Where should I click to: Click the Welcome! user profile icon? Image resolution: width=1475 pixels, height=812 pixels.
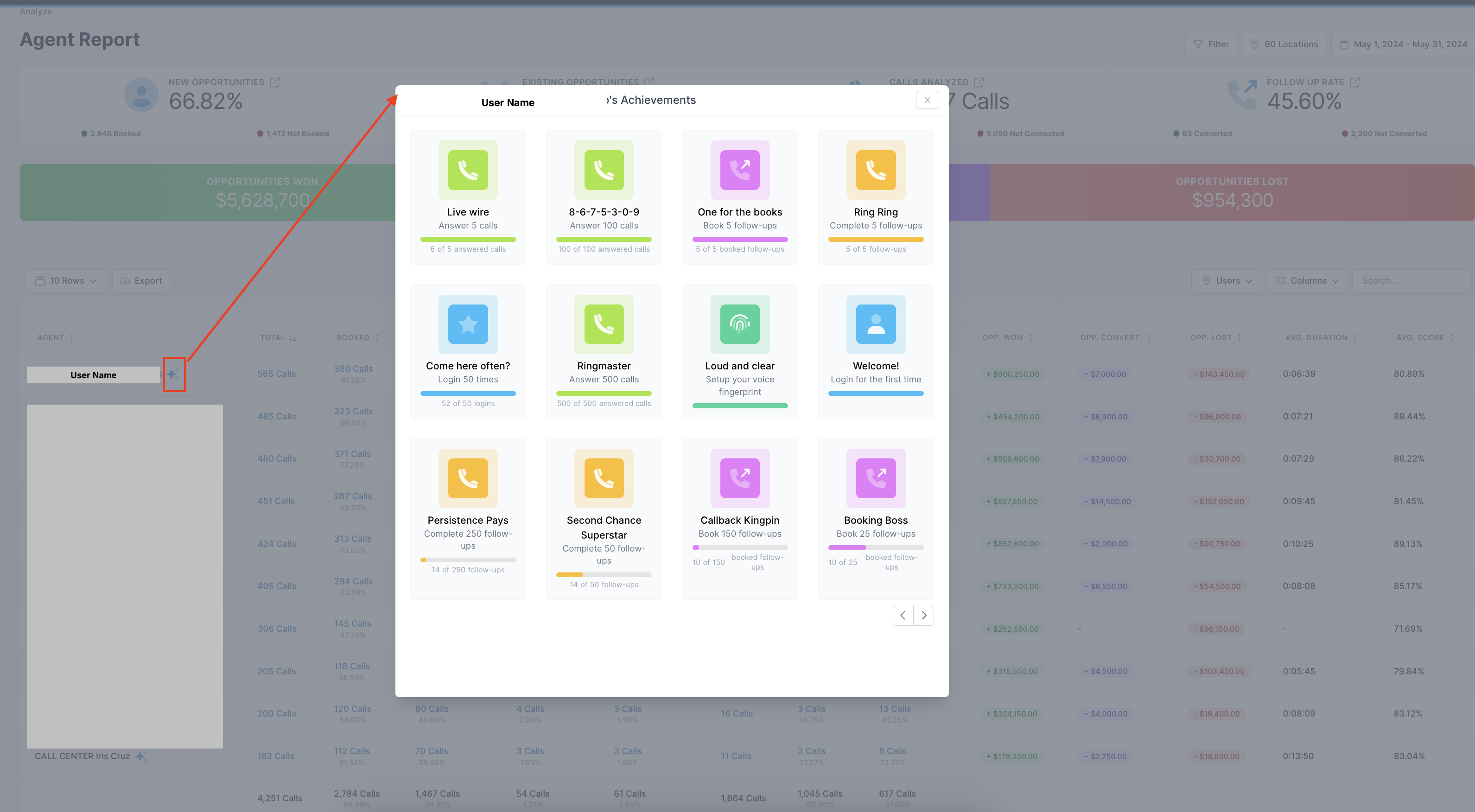tap(876, 324)
